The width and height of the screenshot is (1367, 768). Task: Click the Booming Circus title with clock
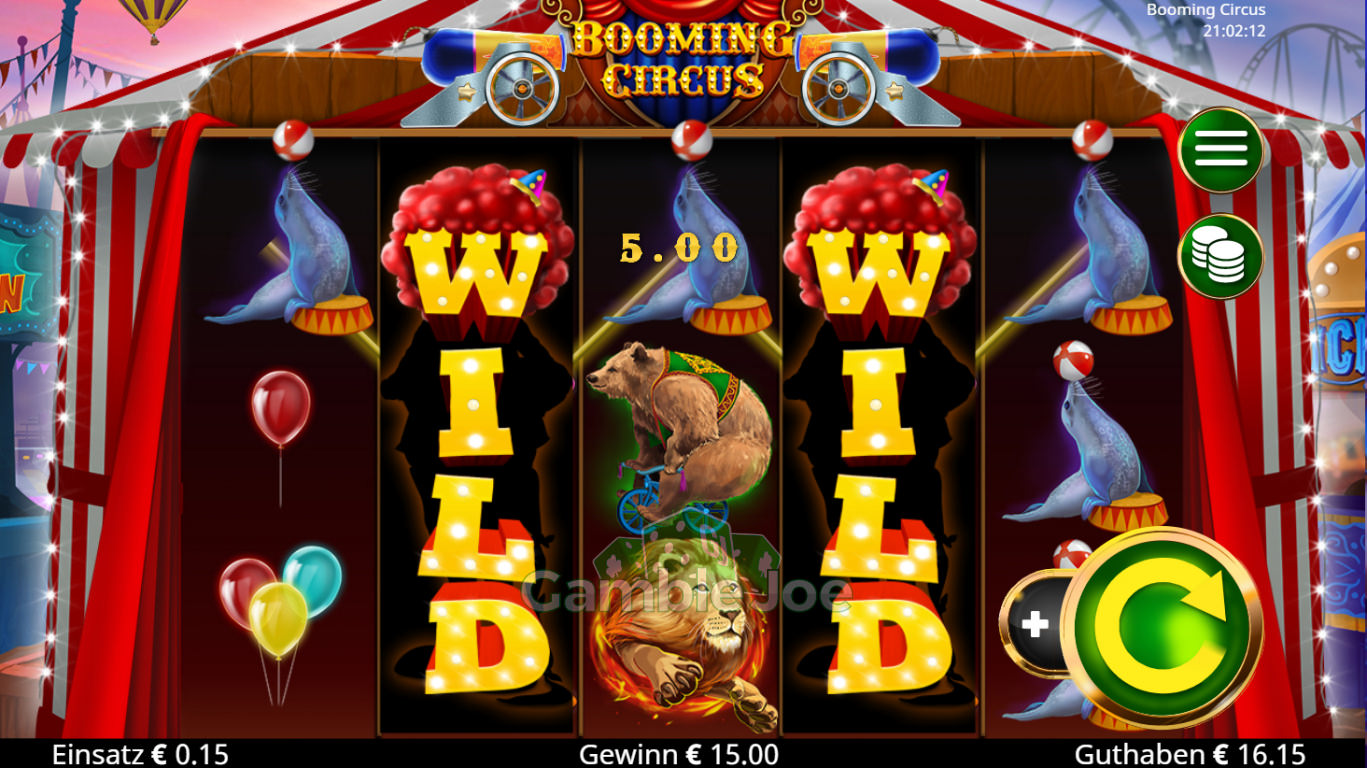point(1206,20)
